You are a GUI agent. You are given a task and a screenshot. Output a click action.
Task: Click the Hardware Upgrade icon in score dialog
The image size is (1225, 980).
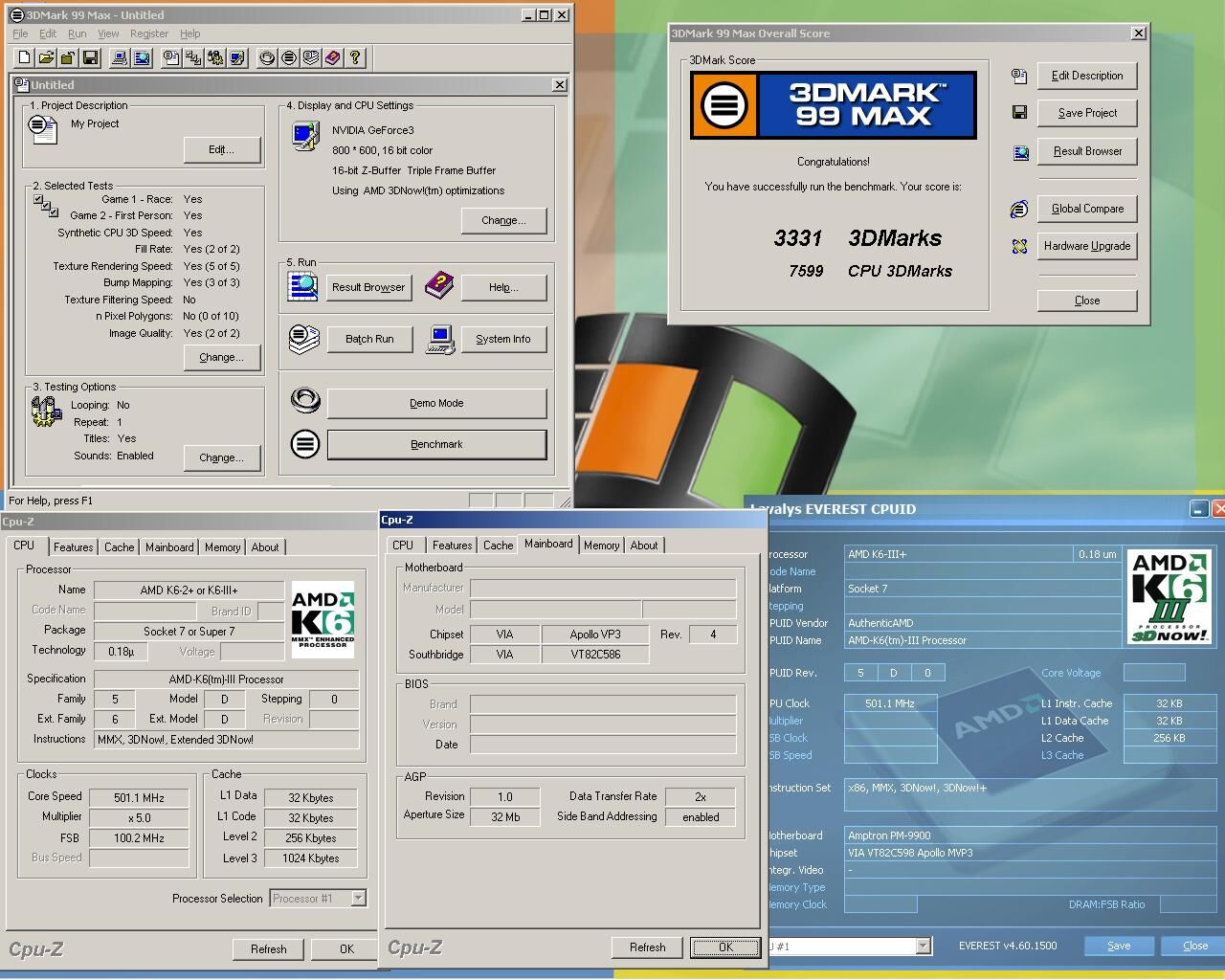coord(1019,246)
